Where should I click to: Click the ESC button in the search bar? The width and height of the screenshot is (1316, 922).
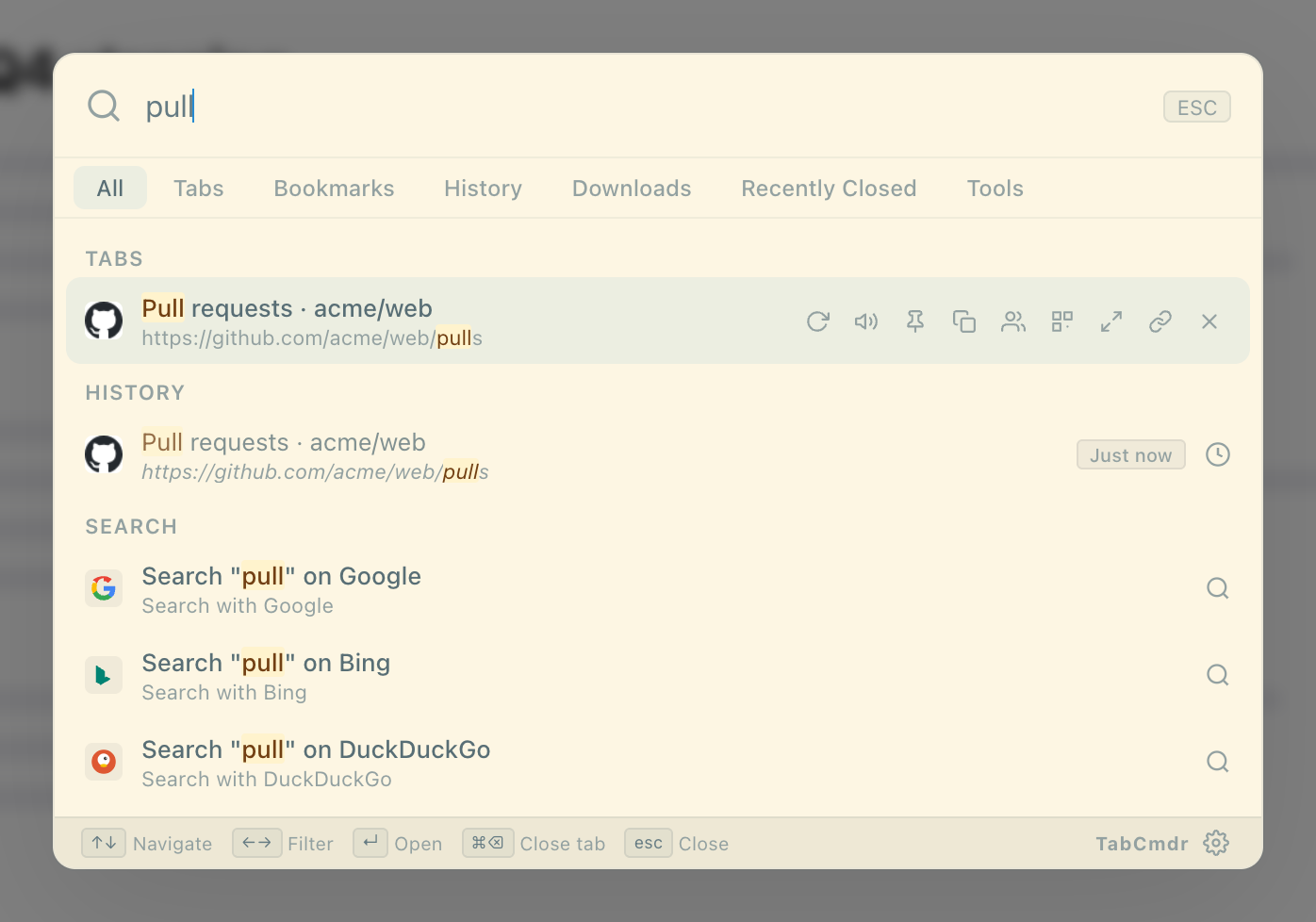pos(1197,107)
